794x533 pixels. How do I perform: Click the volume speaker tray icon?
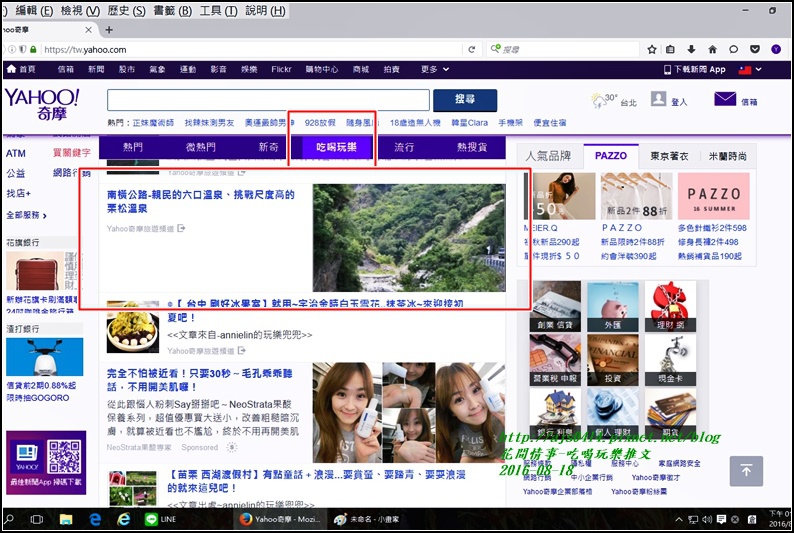click(707, 519)
